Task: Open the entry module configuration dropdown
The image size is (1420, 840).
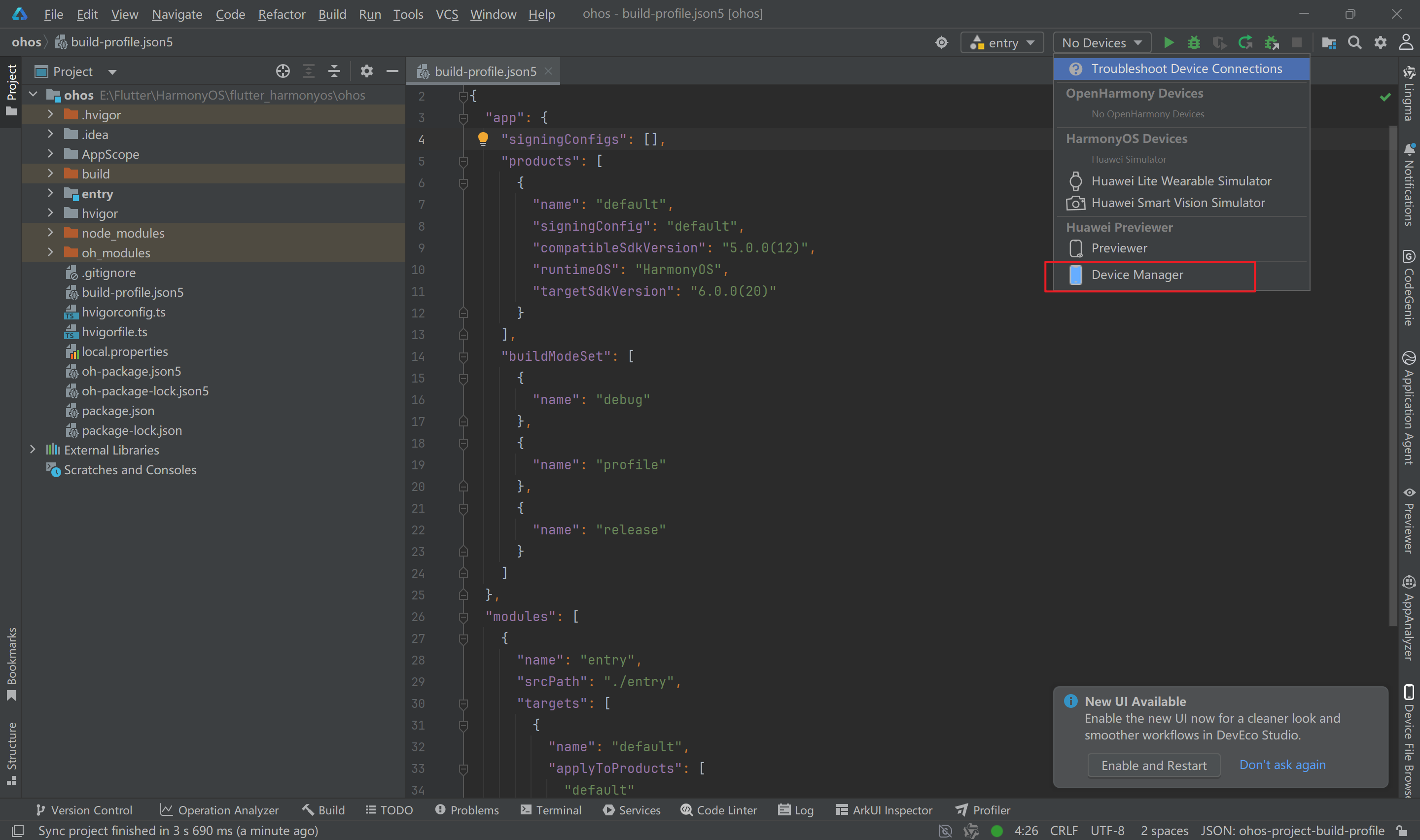Action: pyautogui.click(x=1002, y=42)
